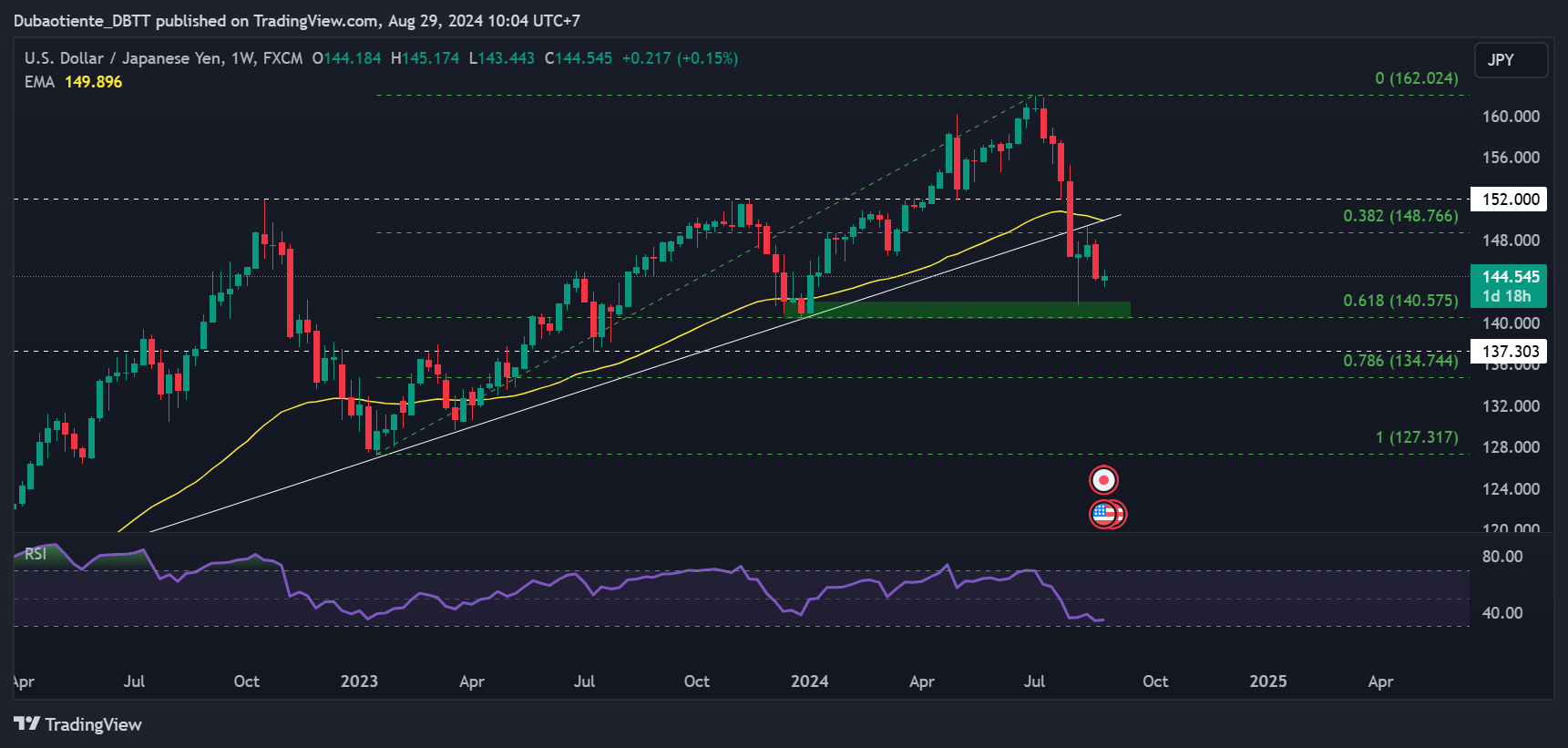Click the current price label 144.545
This screenshot has height=748, width=1568.
pyautogui.click(x=1510, y=277)
